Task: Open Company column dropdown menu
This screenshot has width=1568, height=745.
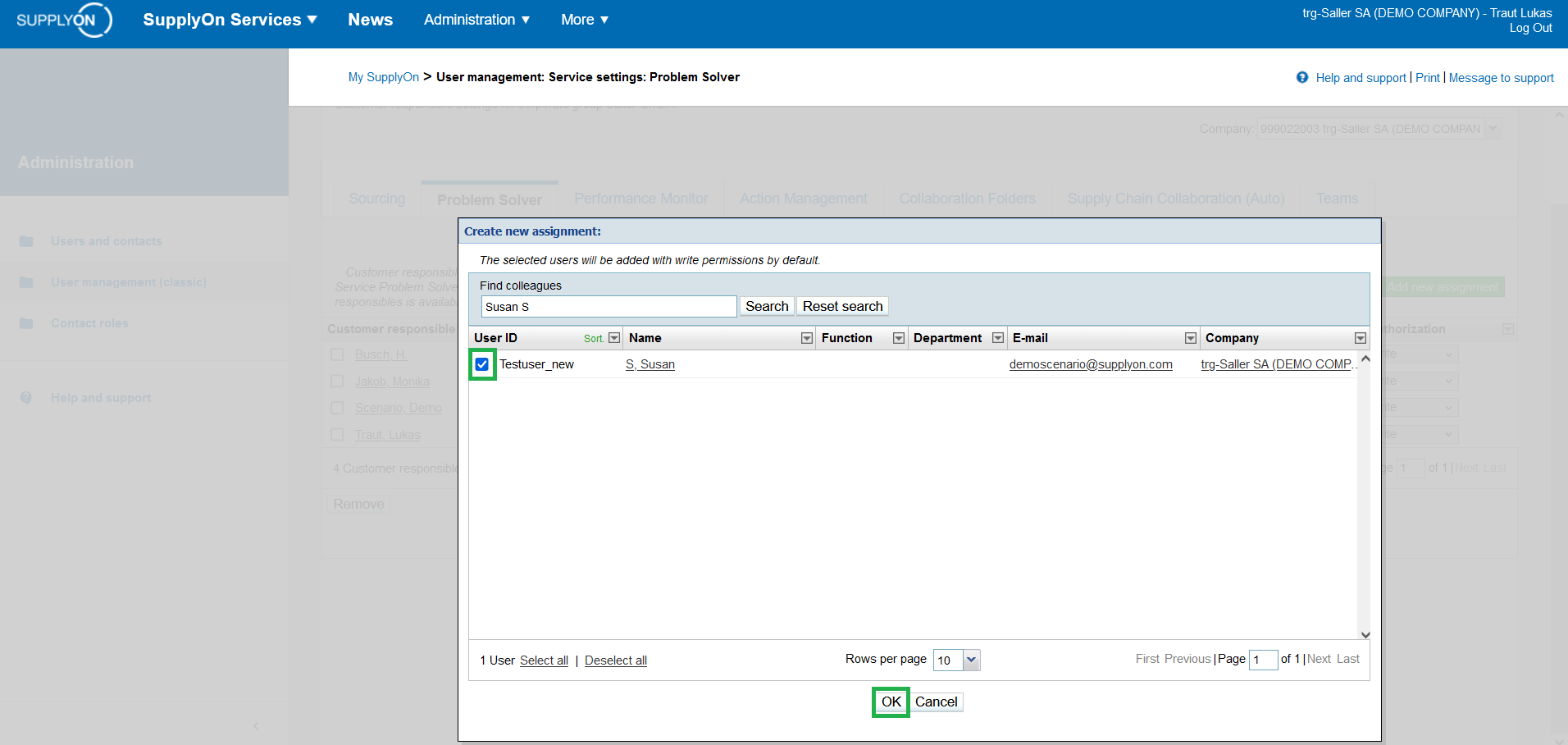Action: click(x=1361, y=338)
